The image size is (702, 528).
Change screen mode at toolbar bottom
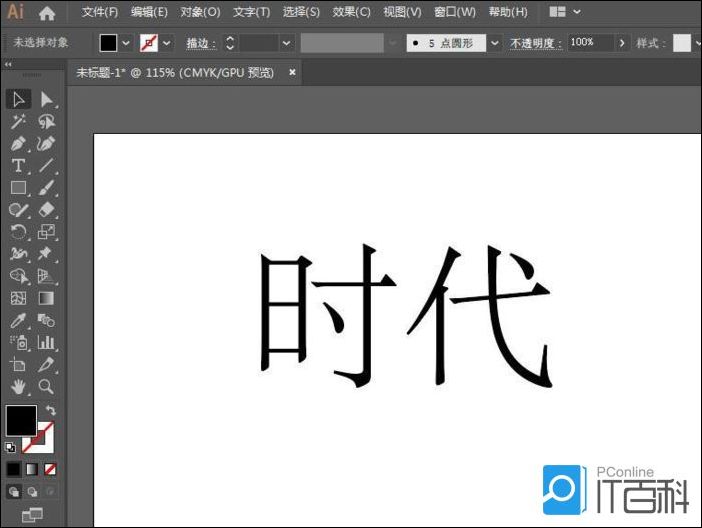[x=32, y=515]
